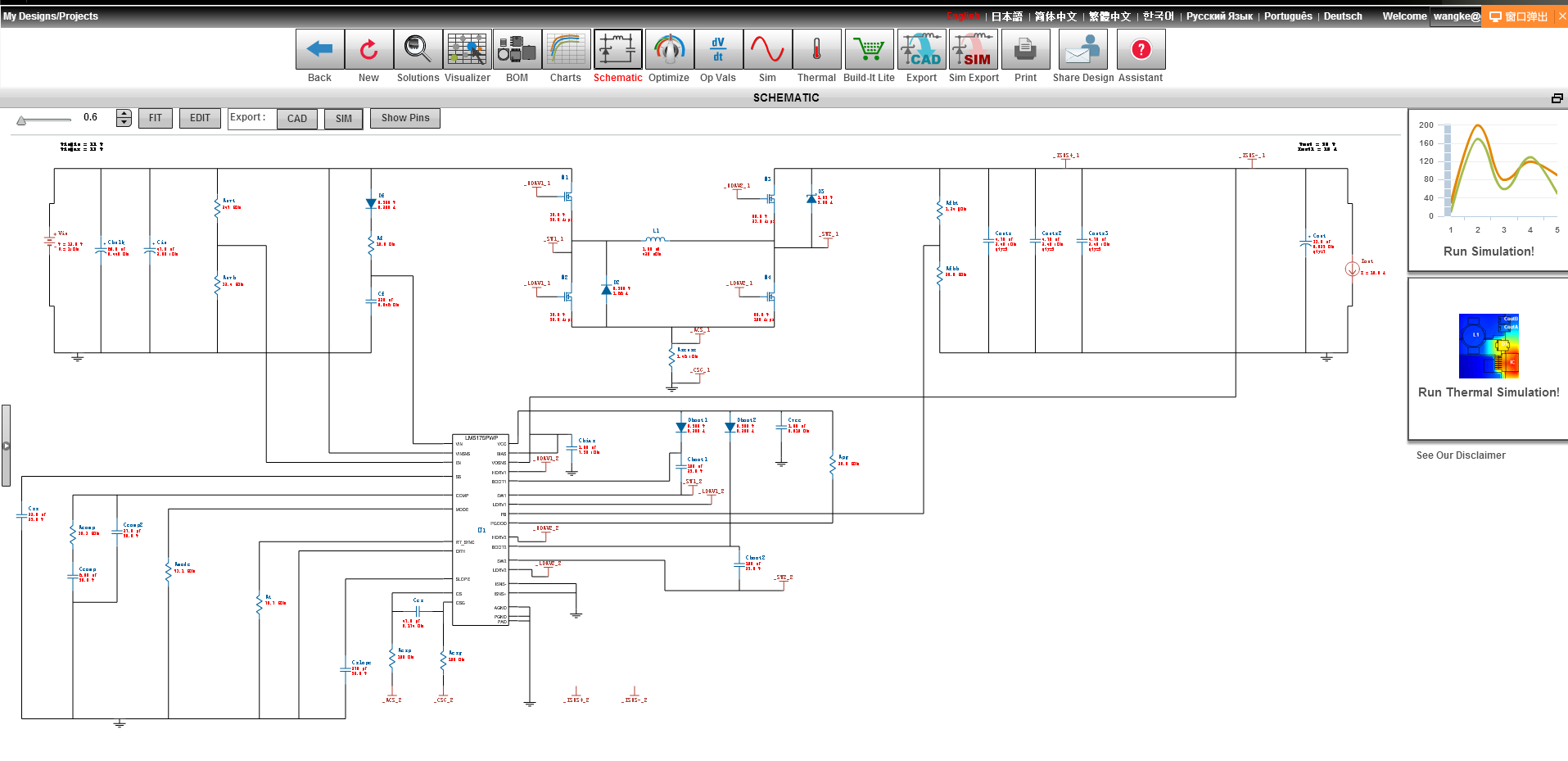Select the L1 inductor in the schematic
1568x761 pixels.
coord(655,239)
